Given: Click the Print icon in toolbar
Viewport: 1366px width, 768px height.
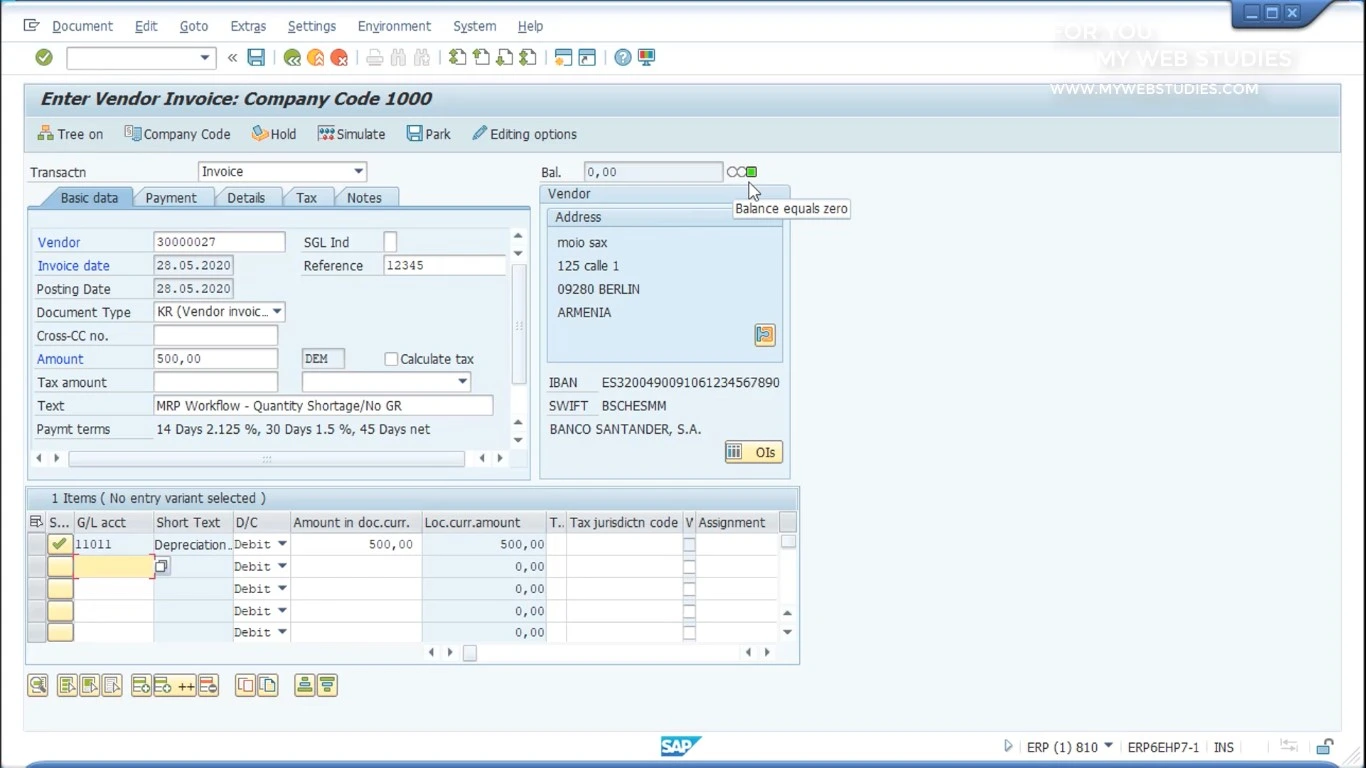Looking at the screenshot, I should tap(374, 58).
